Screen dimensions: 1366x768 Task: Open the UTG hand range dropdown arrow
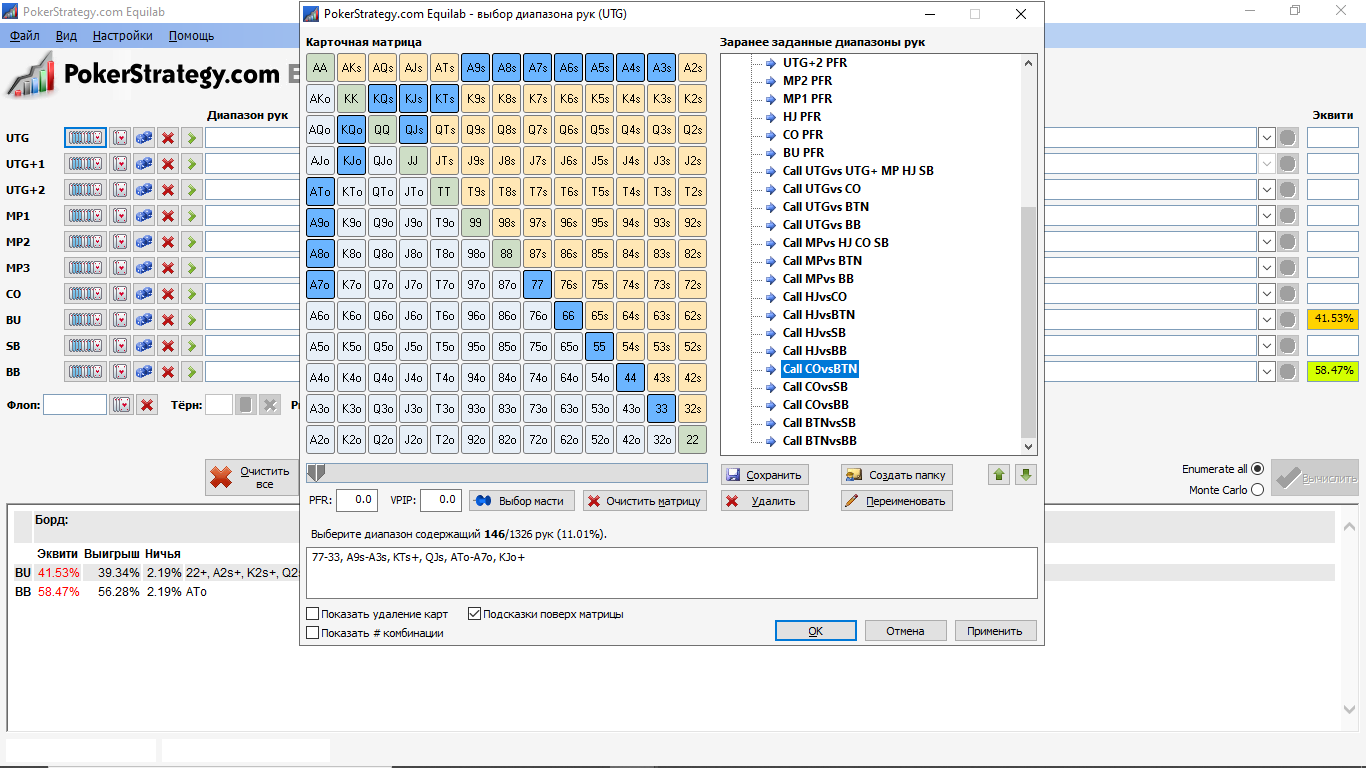coord(1266,137)
